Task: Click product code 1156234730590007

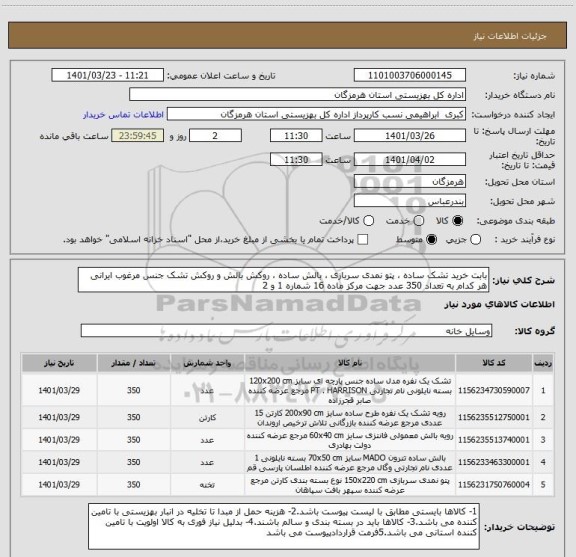Action: 494,390
